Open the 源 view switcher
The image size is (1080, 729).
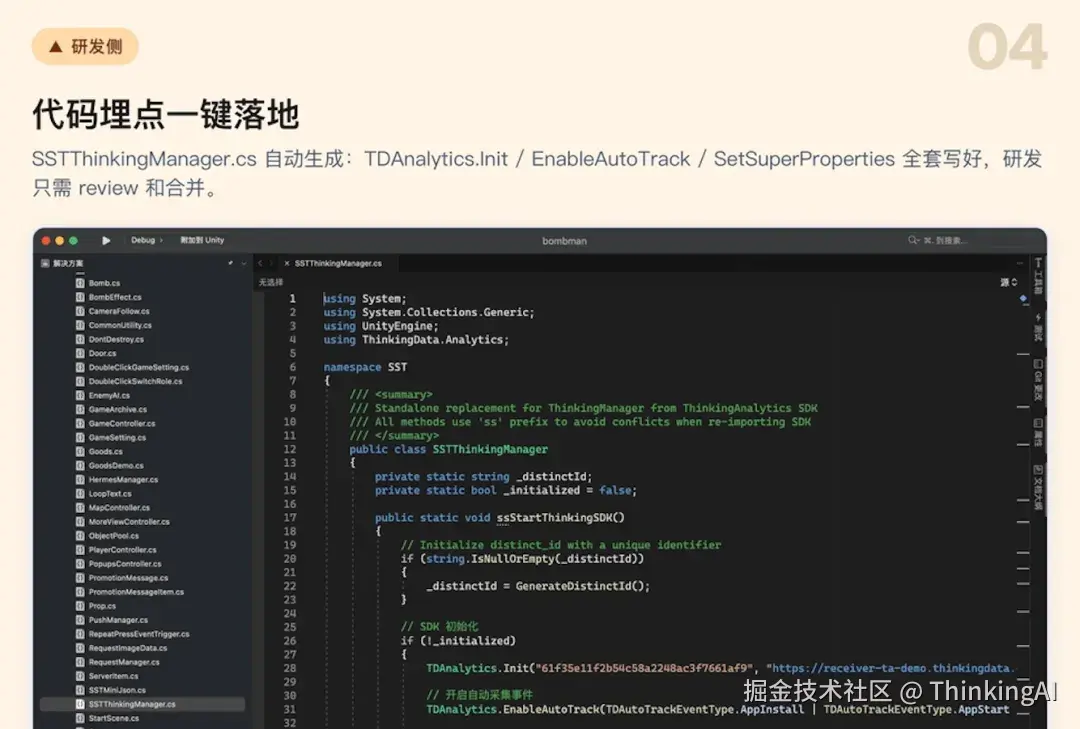click(x=1009, y=283)
